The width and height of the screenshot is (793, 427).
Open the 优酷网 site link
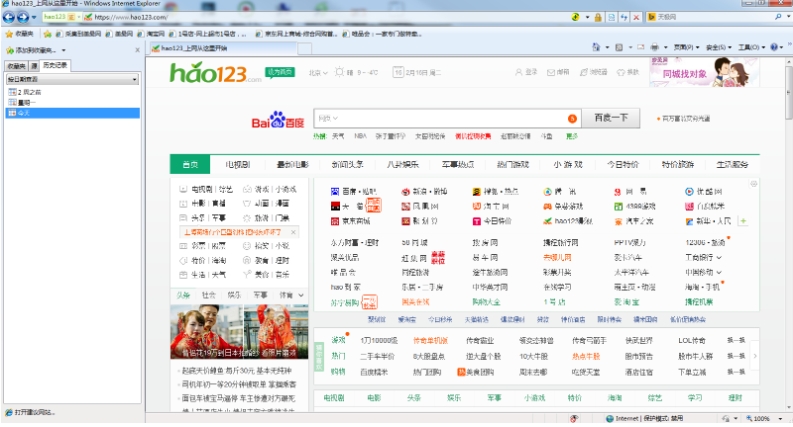point(703,191)
